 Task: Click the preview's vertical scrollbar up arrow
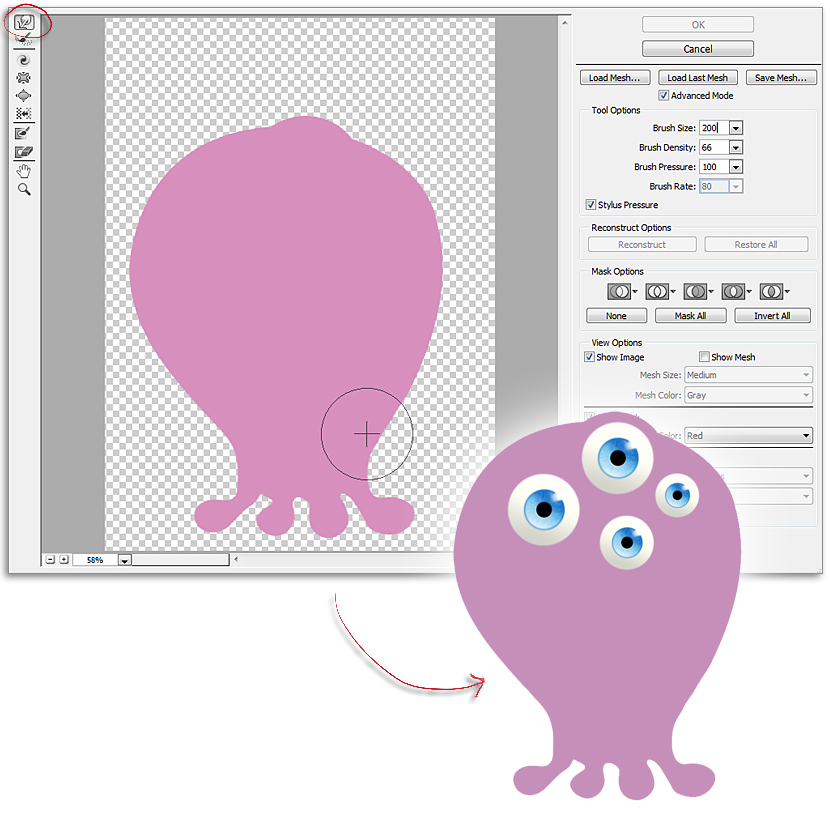point(565,23)
